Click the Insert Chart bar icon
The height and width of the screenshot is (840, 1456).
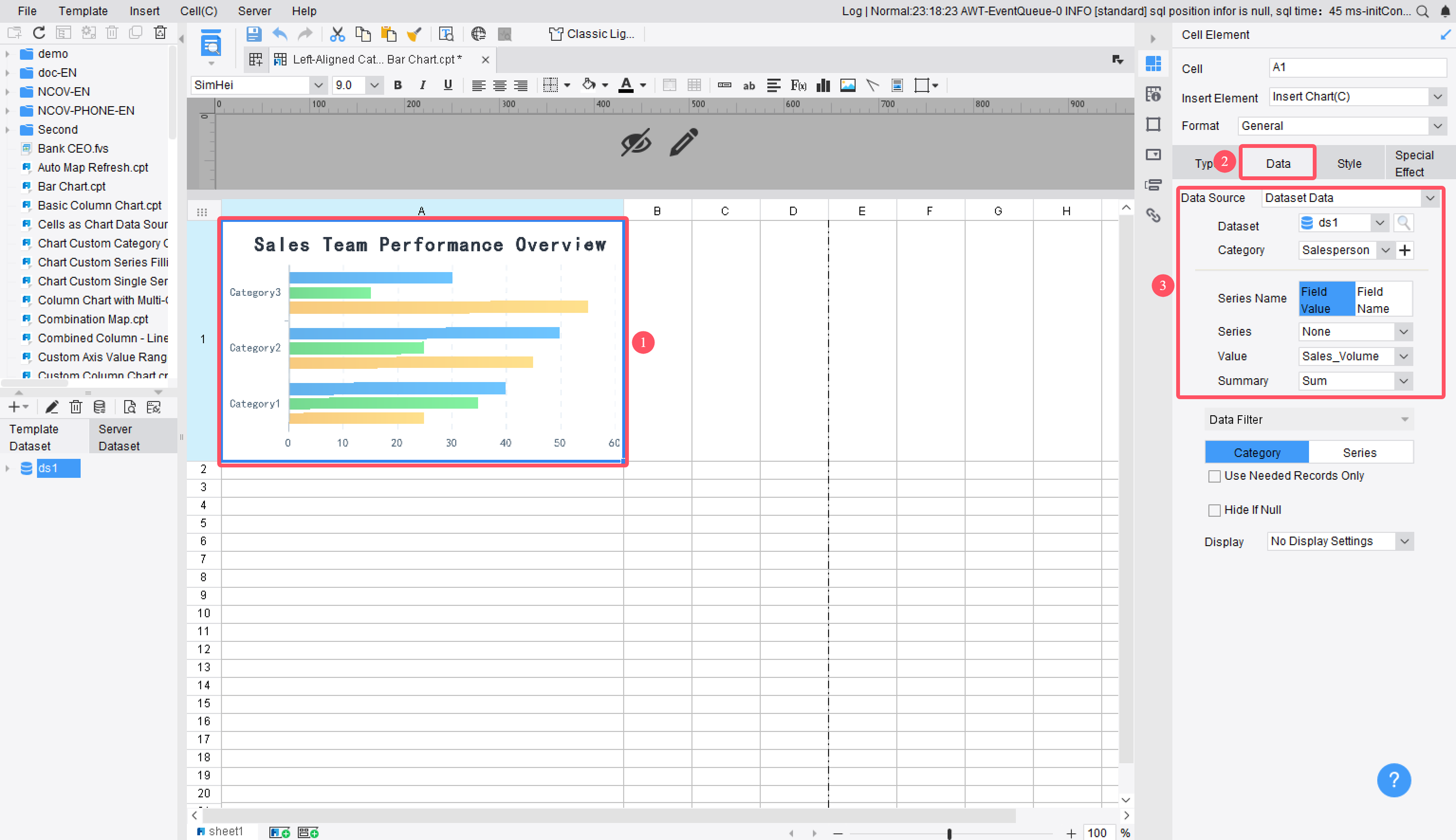click(823, 85)
